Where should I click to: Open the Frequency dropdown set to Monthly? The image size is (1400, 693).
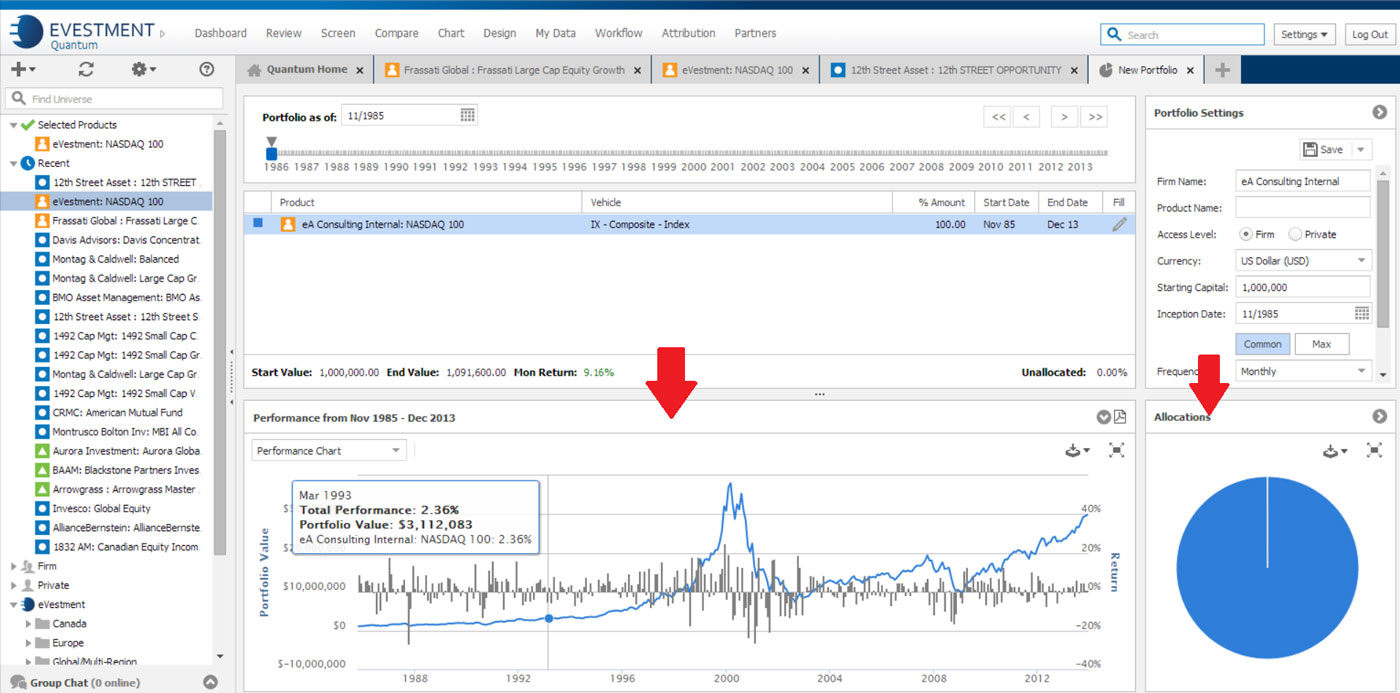(1303, 371)
